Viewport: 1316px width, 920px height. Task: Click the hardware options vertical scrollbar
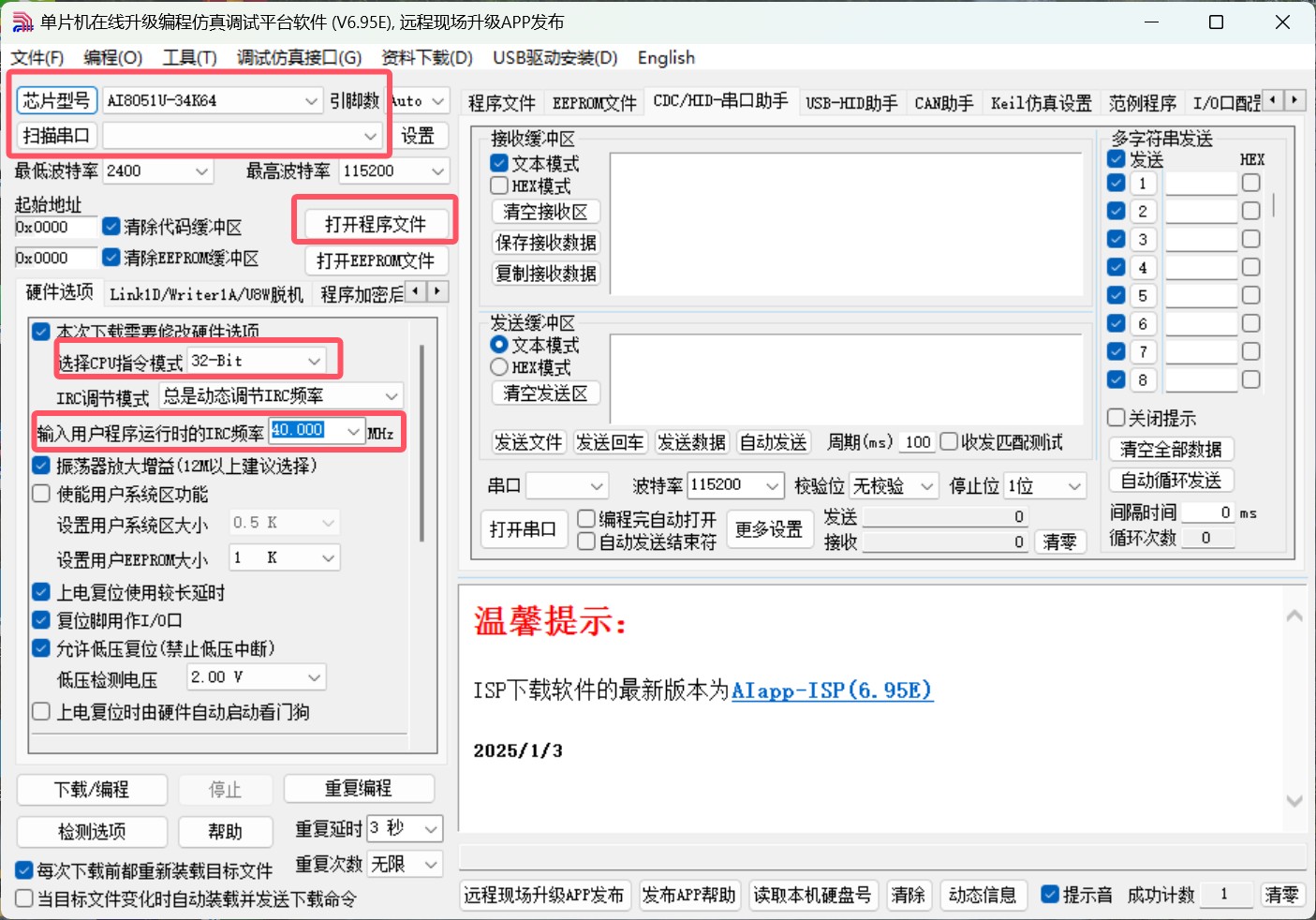421,444
